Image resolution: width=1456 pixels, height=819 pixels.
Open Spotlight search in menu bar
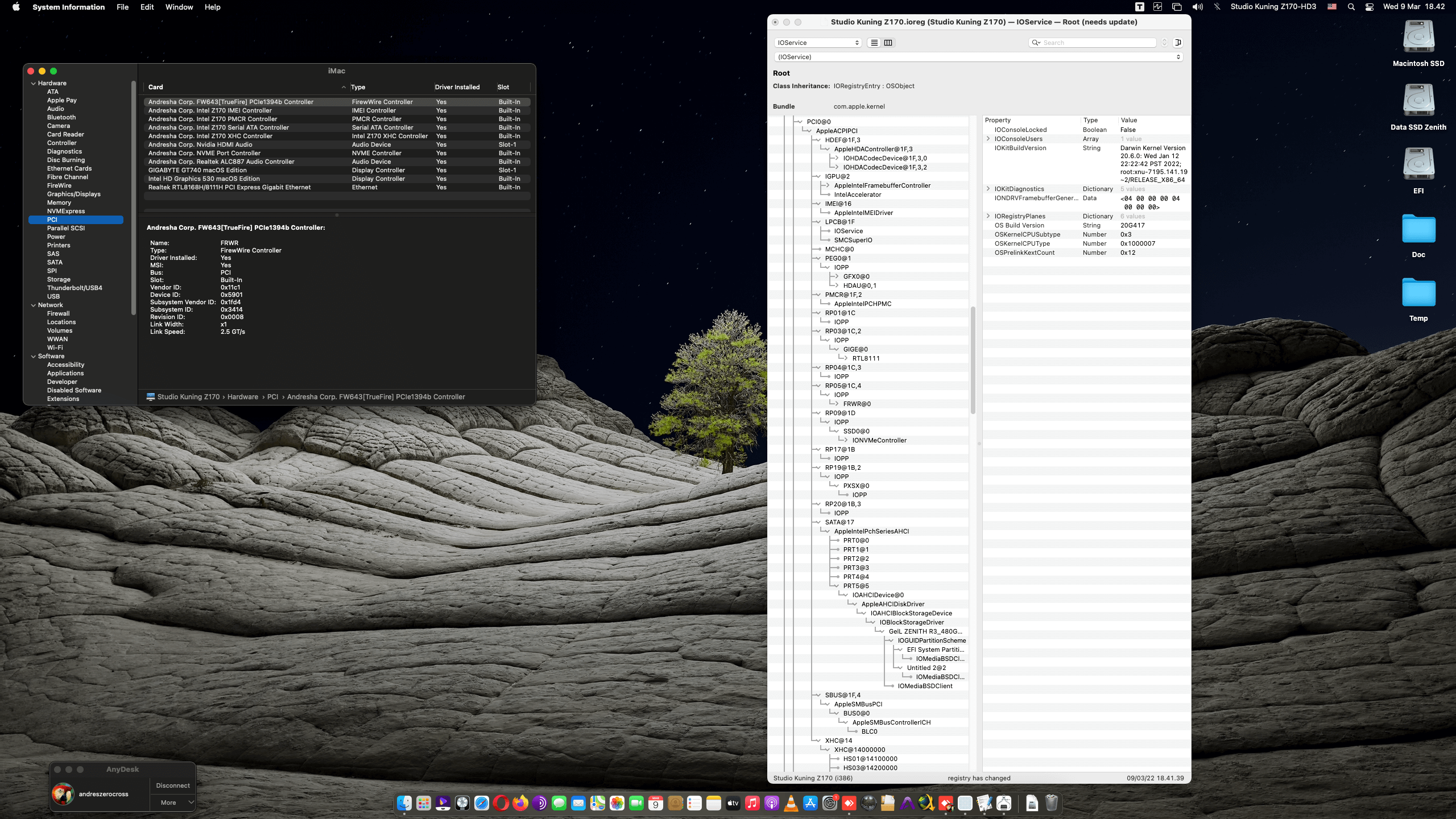point(1351,7)
